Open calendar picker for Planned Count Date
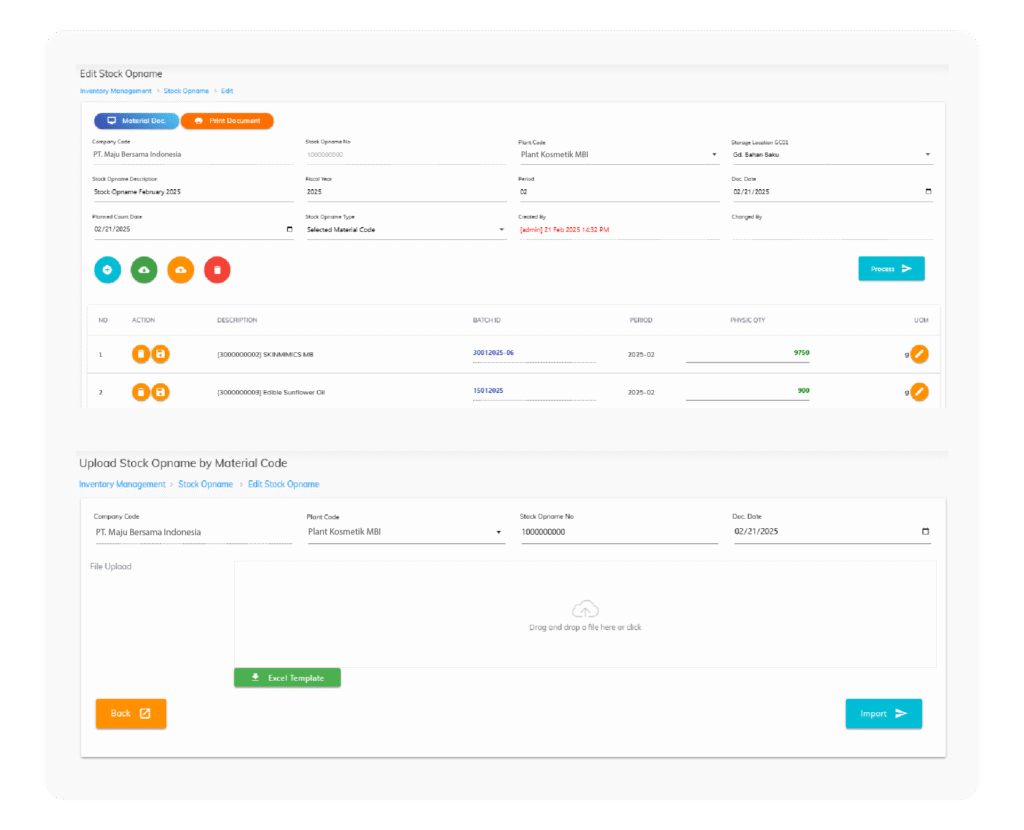The height and width of the screenshot is (830, 1024). 289,229
